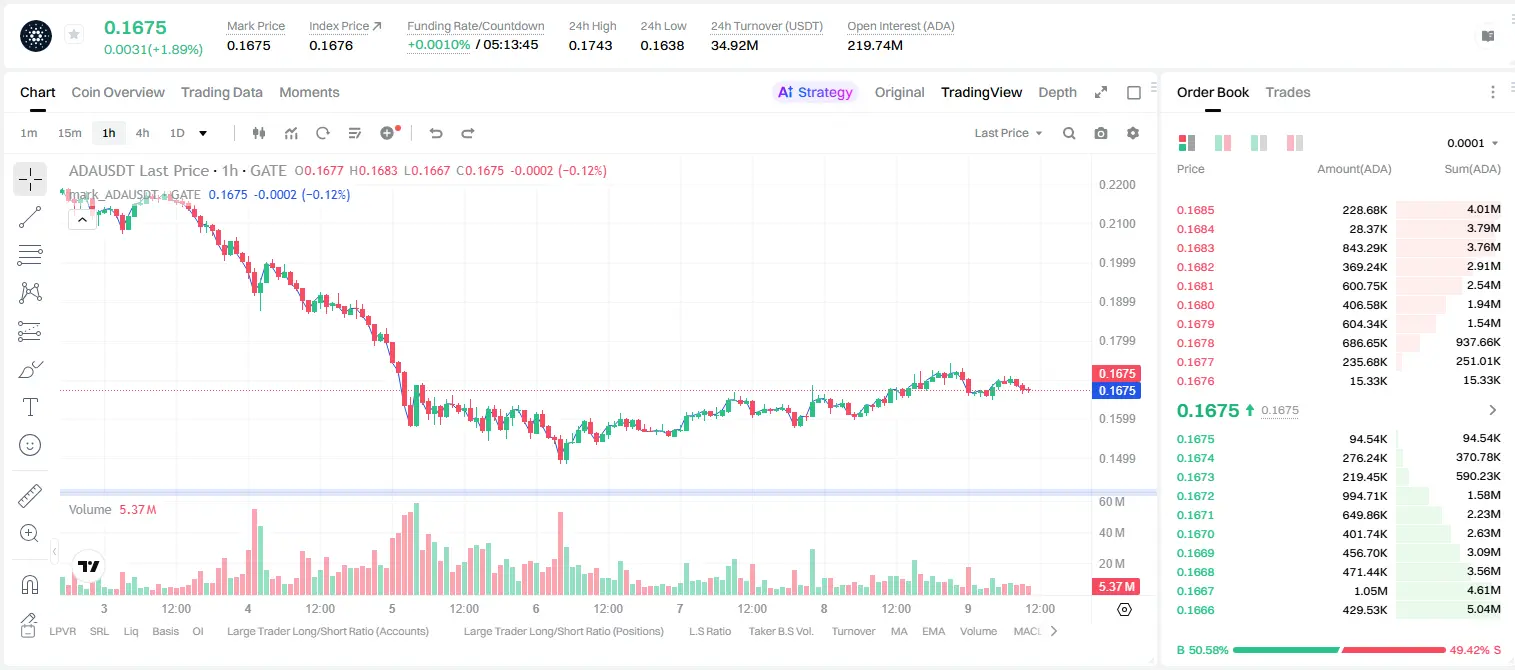Show only buy orders in order book
Image resolution: width=1515 pixels, height=670 pixels.
1258,143
